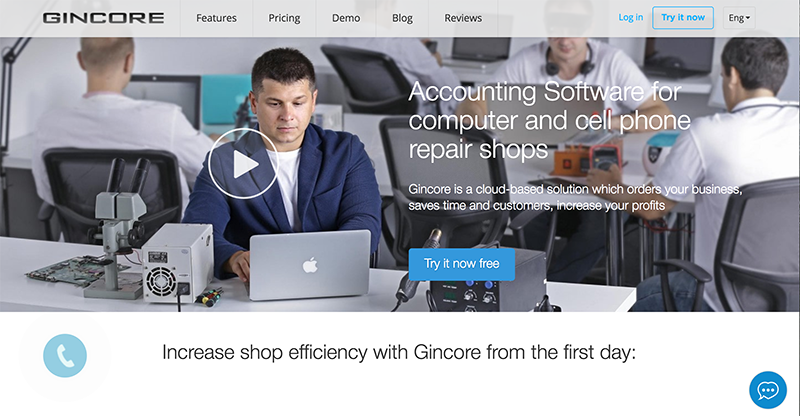Click the light blue phone callback icon

click(x=65, y=356)
